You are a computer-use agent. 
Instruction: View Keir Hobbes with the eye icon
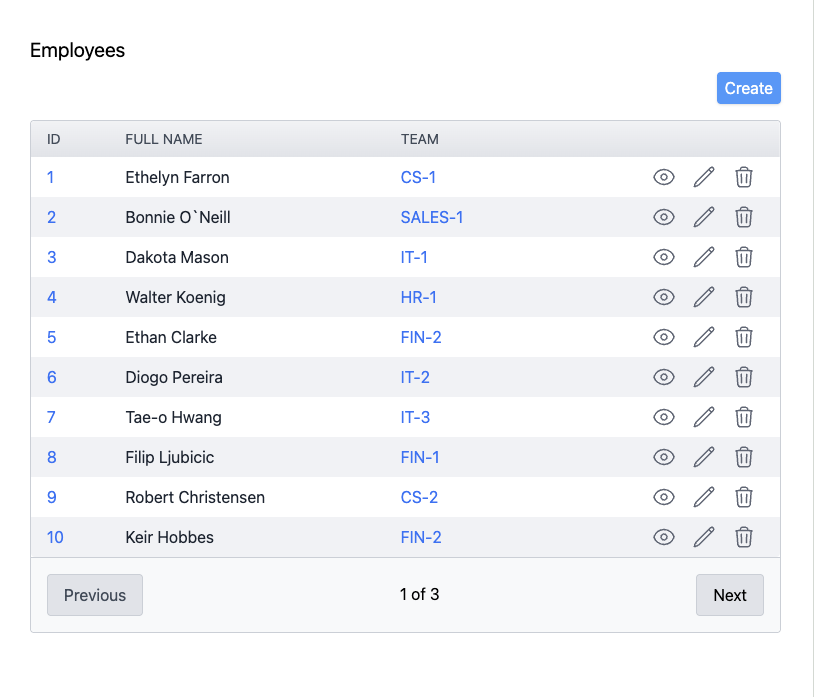pos(663,537)
